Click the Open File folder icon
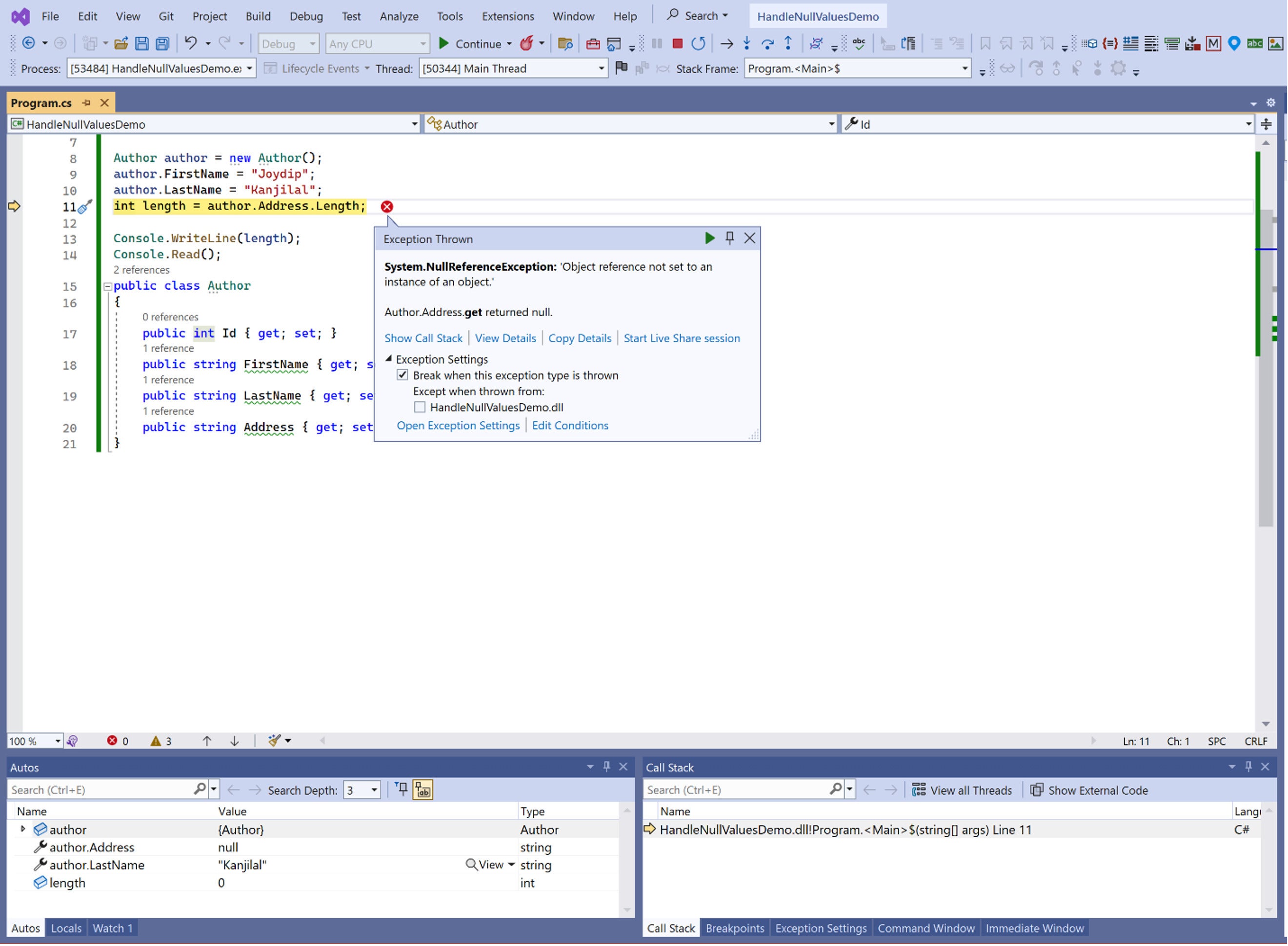The width and height of the screenshot is (1288, 946). click(121, 43)
